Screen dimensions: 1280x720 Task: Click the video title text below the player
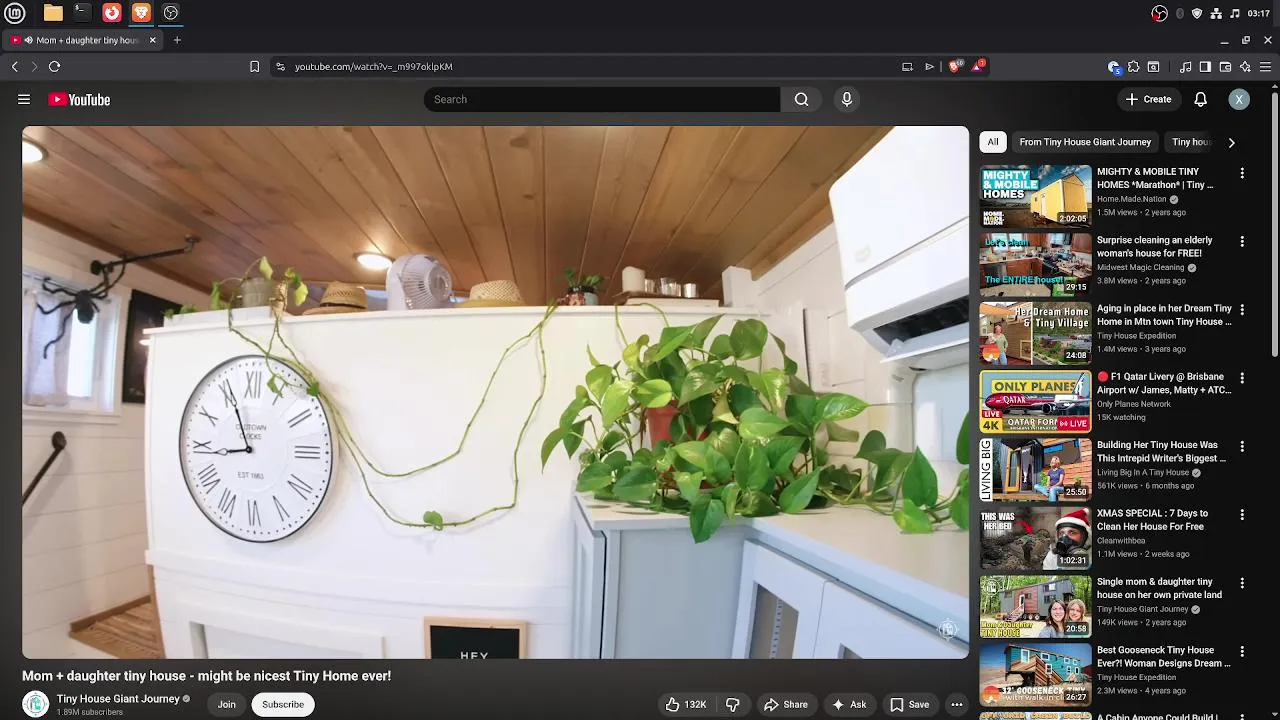pyautogui.click(x=206, y=676)
